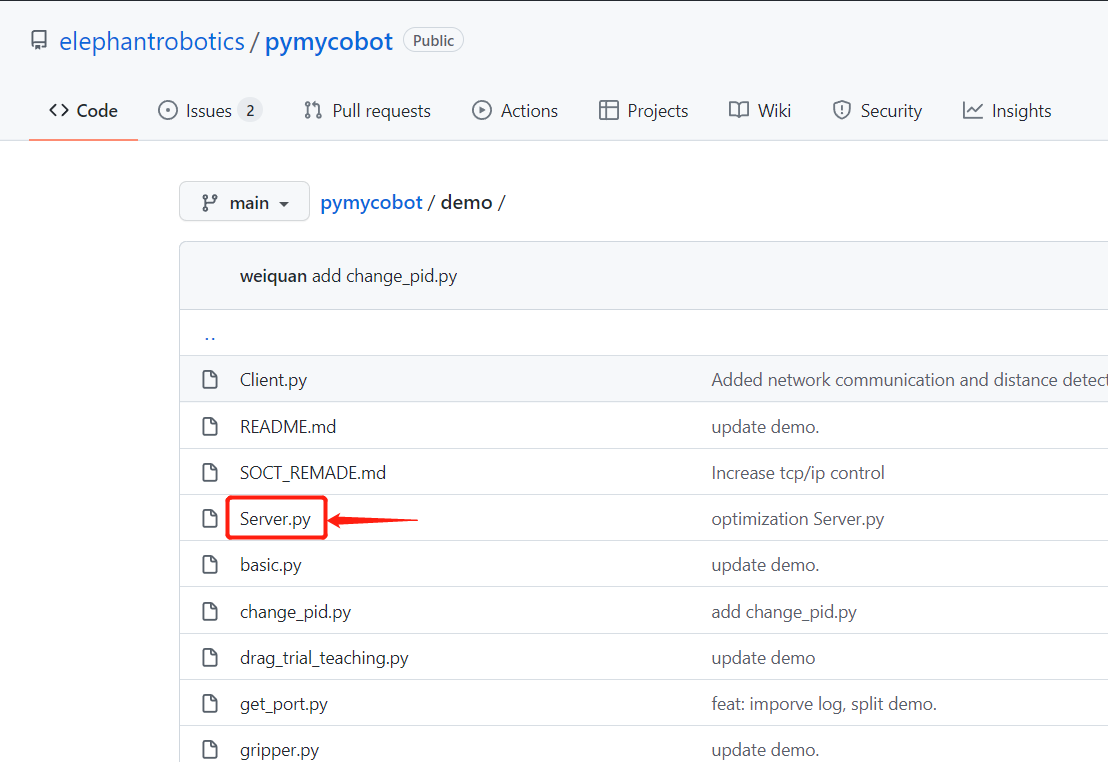The width and height of the screenshot is (1108, 762).
Task: Switch to the Issues tab
Action: click(x=210, y=110)
